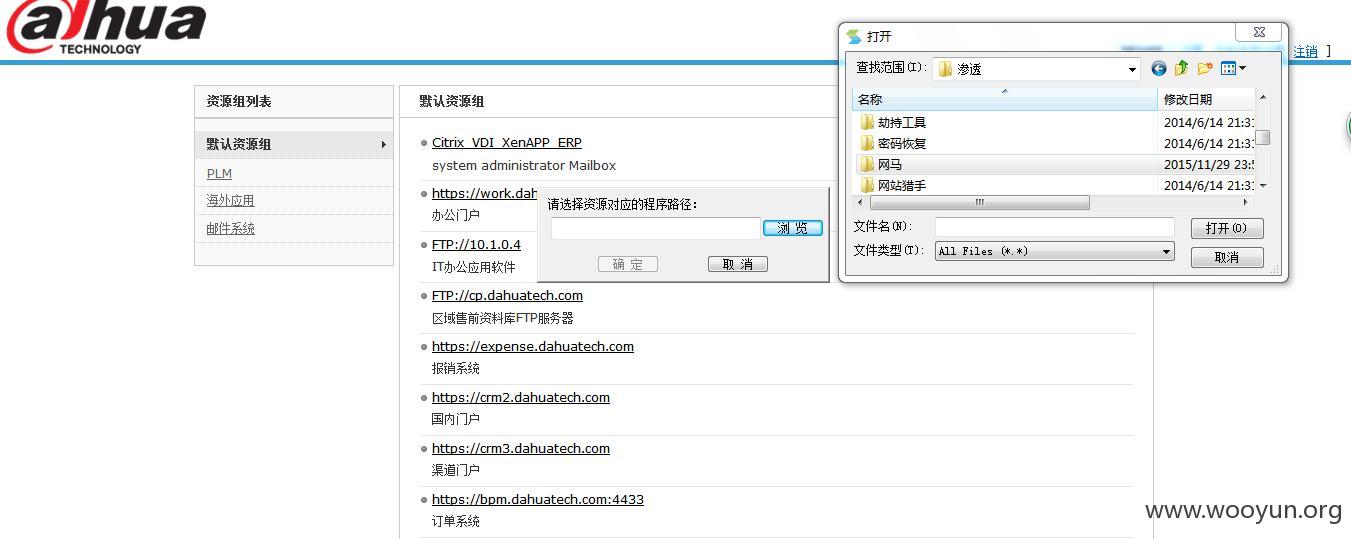The height and width of the screenshot is (539, 1351).
Task: Go back using the blue back arrow icon
Action: pyautogui.click(x=1158, y=68)
